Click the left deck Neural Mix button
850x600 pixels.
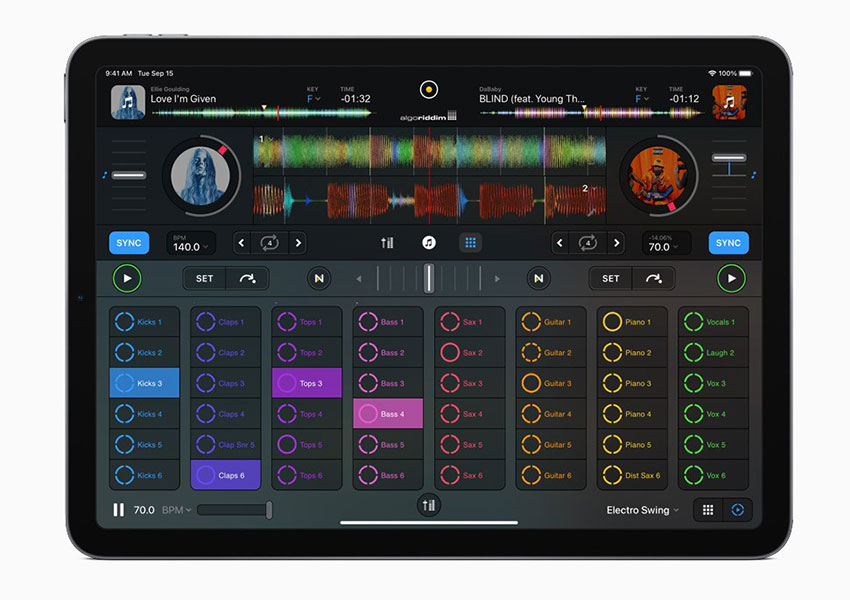point(319,278)
